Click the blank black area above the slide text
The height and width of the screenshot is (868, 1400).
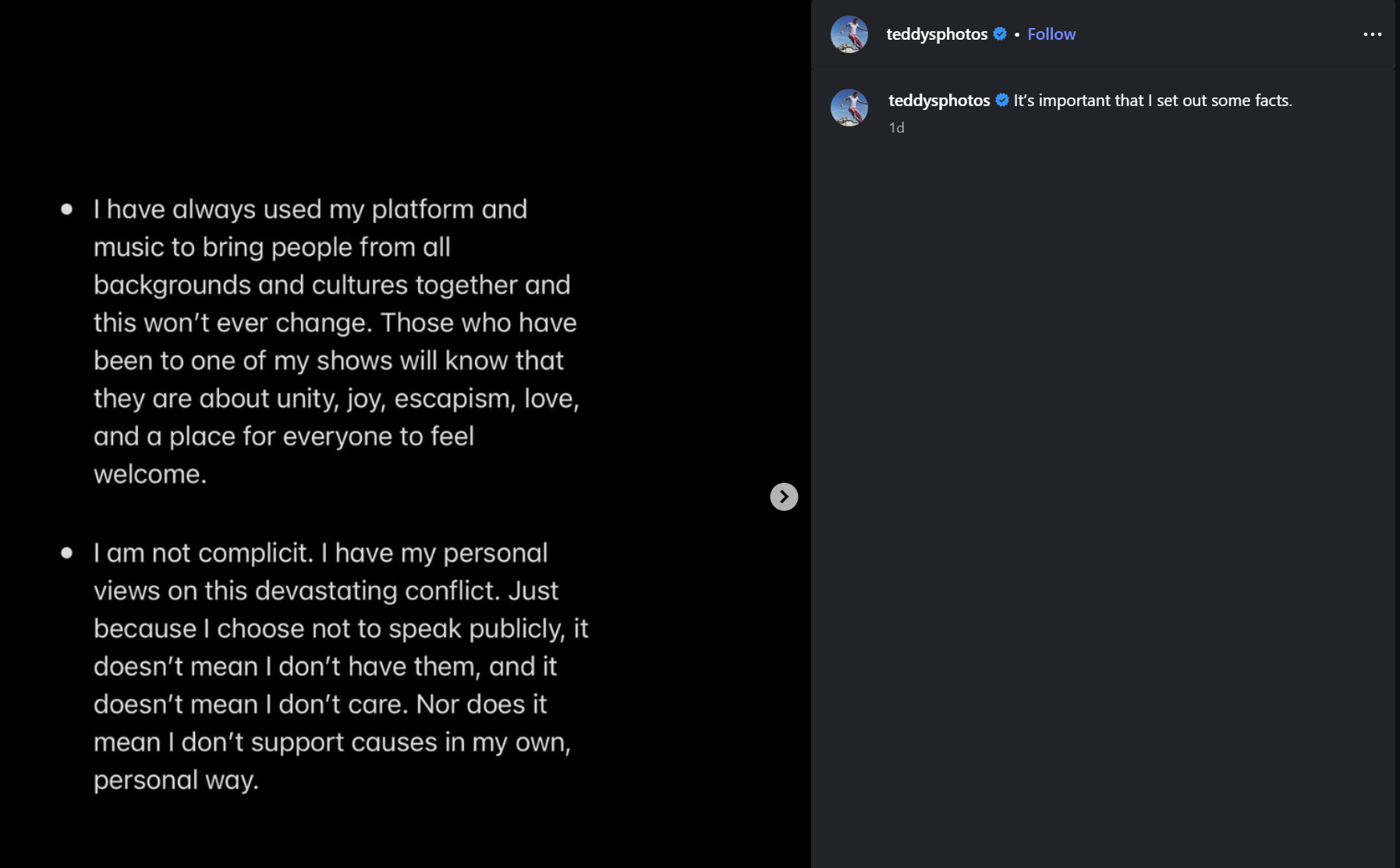[x=406, y=94]
